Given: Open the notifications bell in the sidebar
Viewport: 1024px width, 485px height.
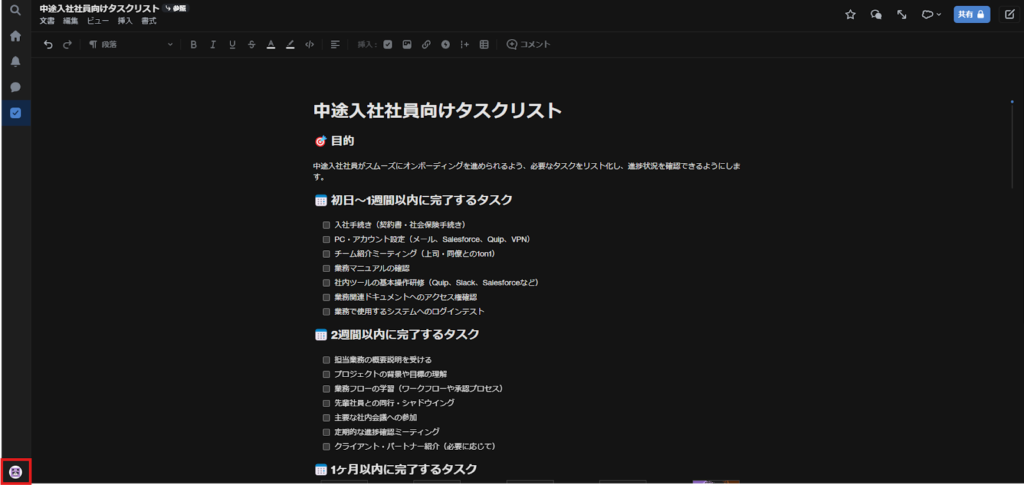Looking at the screenshot, I should [x=15, y=61].
